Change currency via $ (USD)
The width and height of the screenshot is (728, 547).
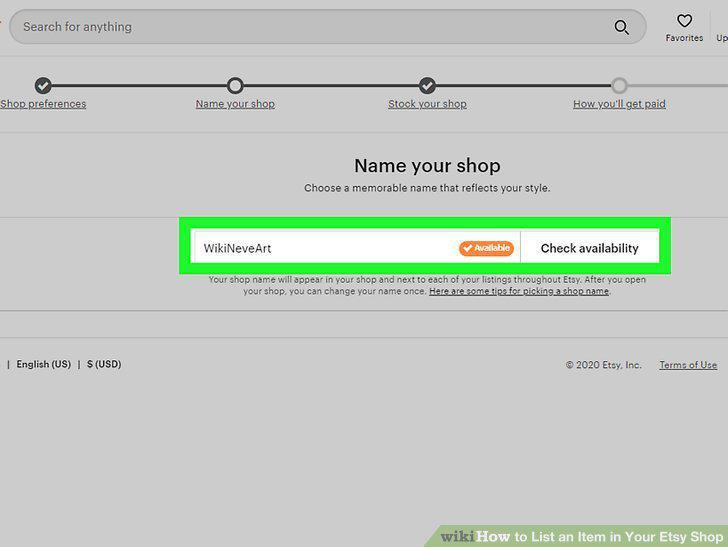[104, 364]
